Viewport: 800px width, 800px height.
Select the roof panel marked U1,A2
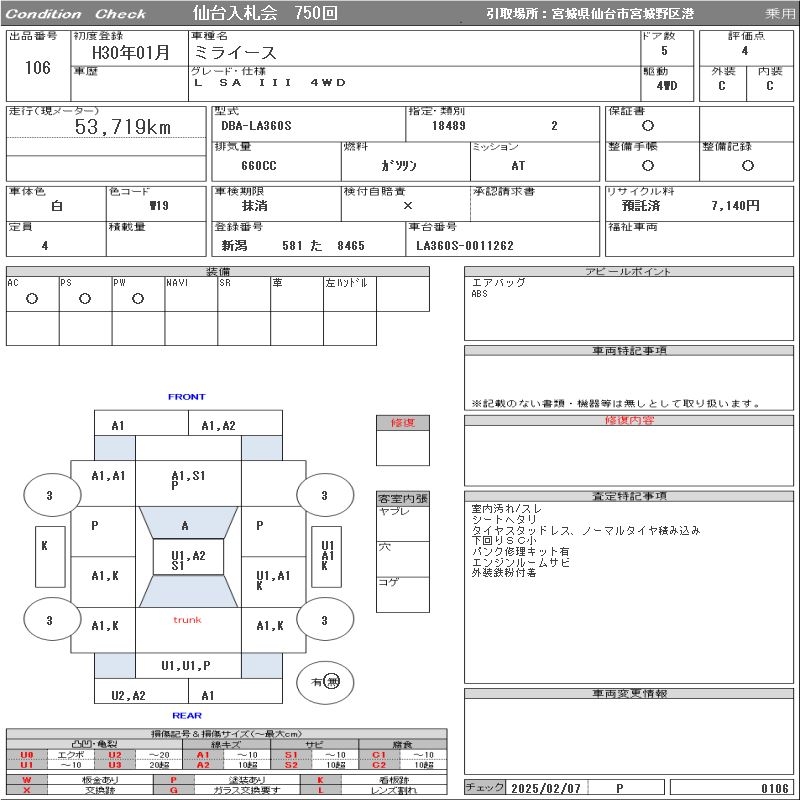point(188,558)
